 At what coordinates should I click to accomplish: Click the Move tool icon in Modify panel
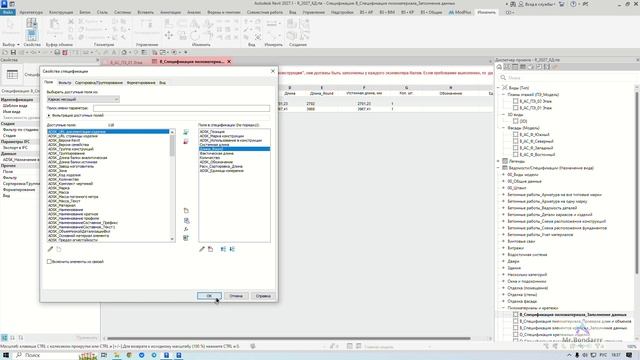pos(169,36)
